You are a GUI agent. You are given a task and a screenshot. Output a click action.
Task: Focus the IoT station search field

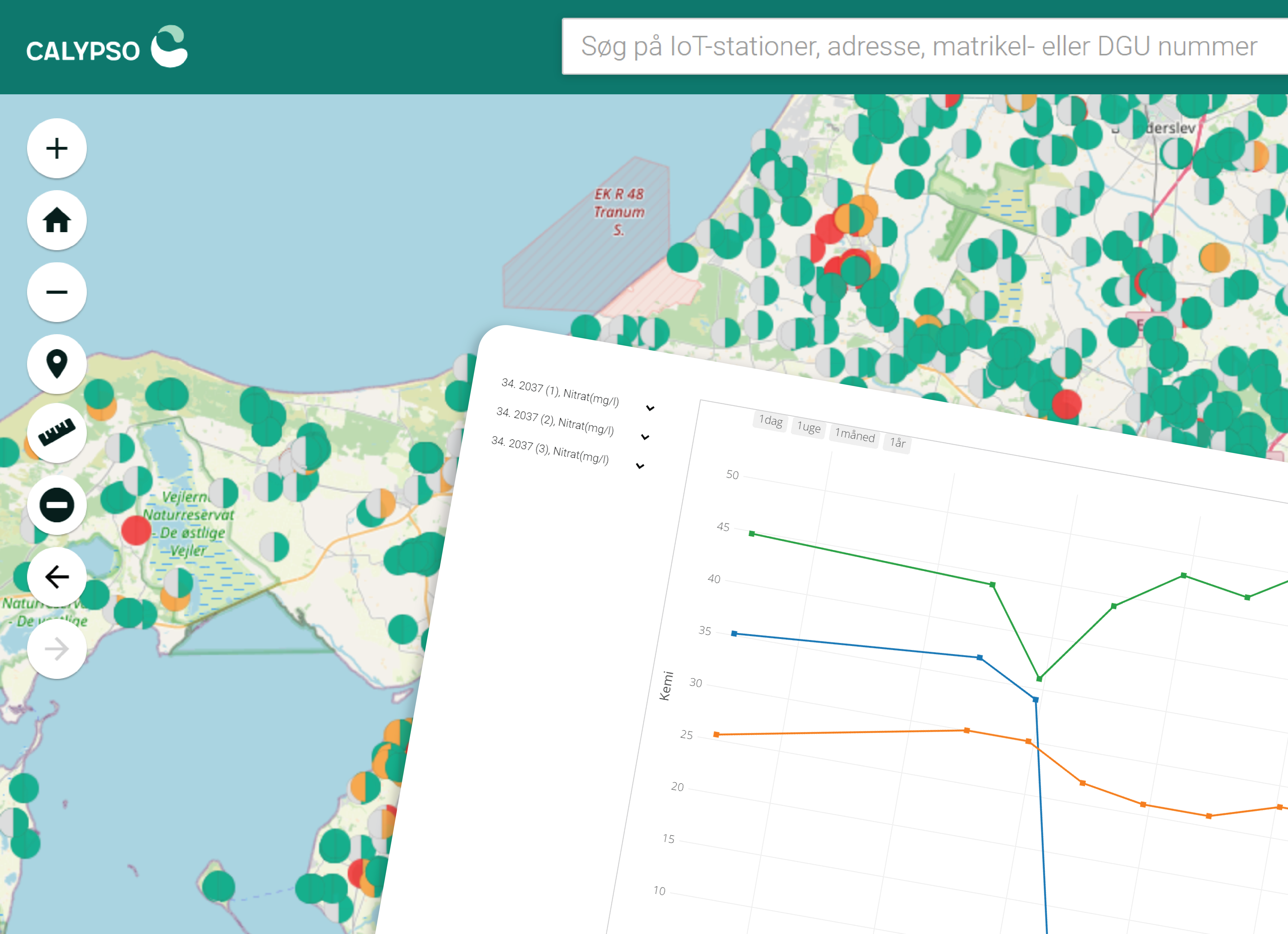click(925, 47)
